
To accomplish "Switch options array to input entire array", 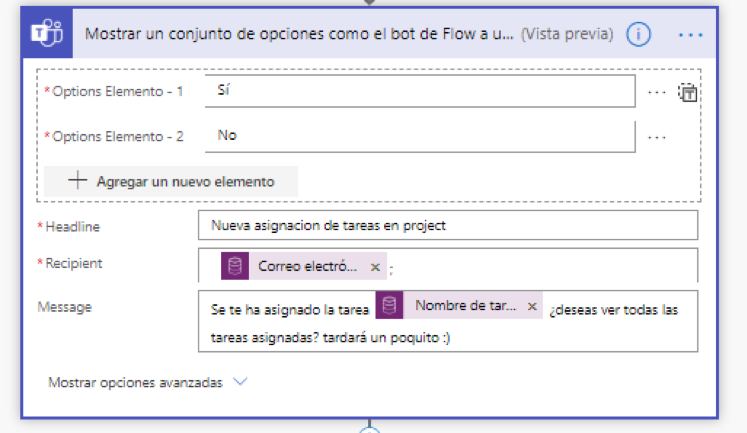I will click(x=687, y=92).
